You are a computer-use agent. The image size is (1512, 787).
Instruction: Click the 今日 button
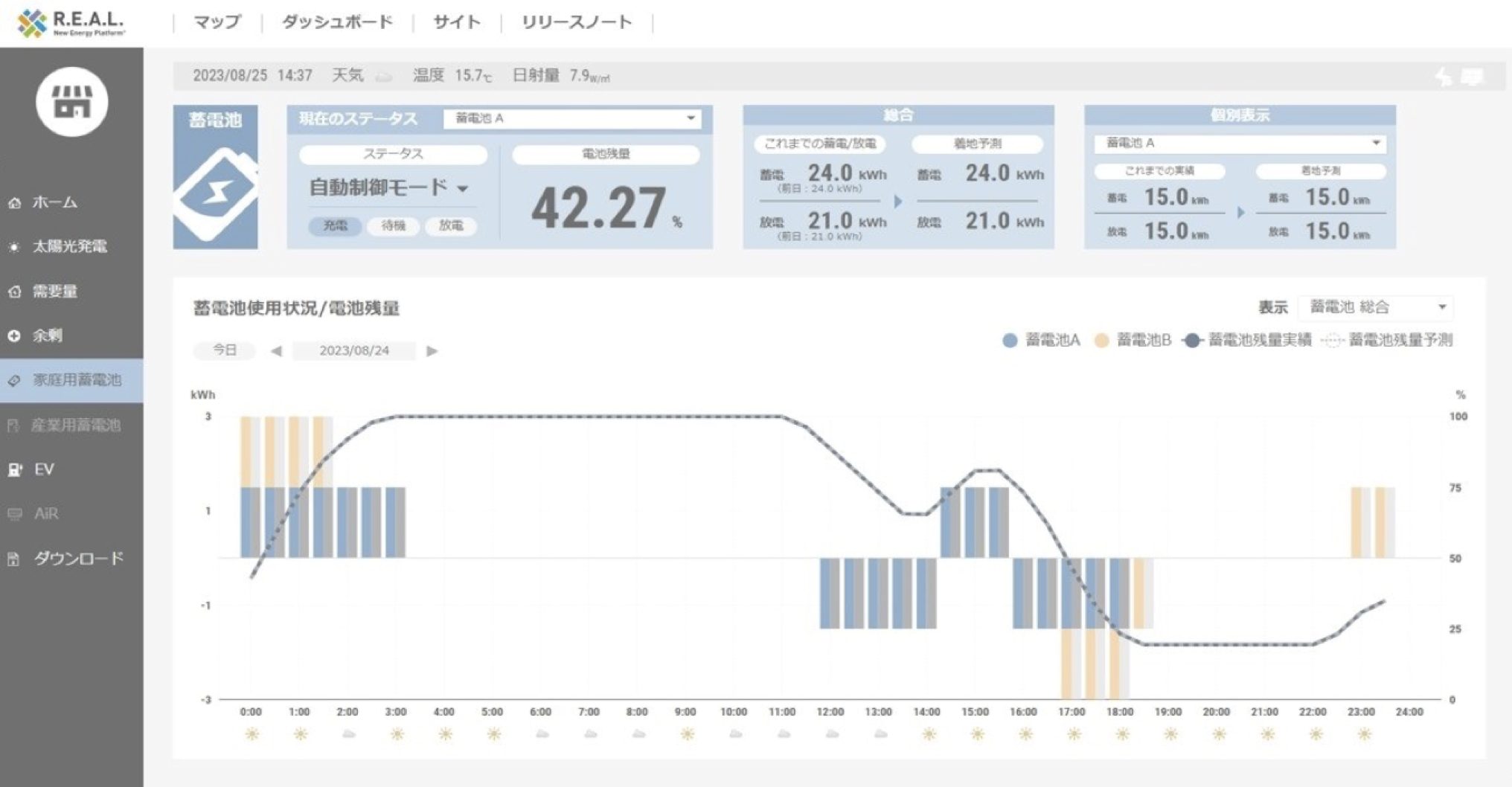pos(224,350)
